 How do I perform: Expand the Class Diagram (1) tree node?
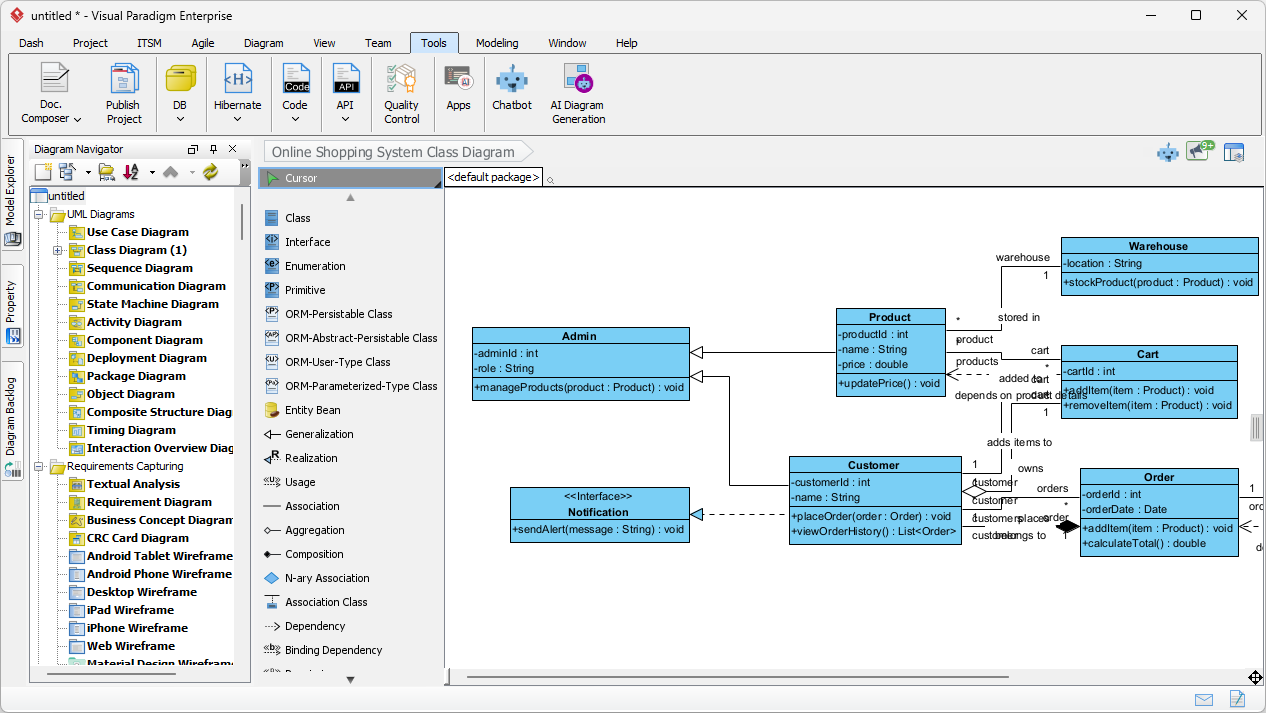[x=57, y=250]
